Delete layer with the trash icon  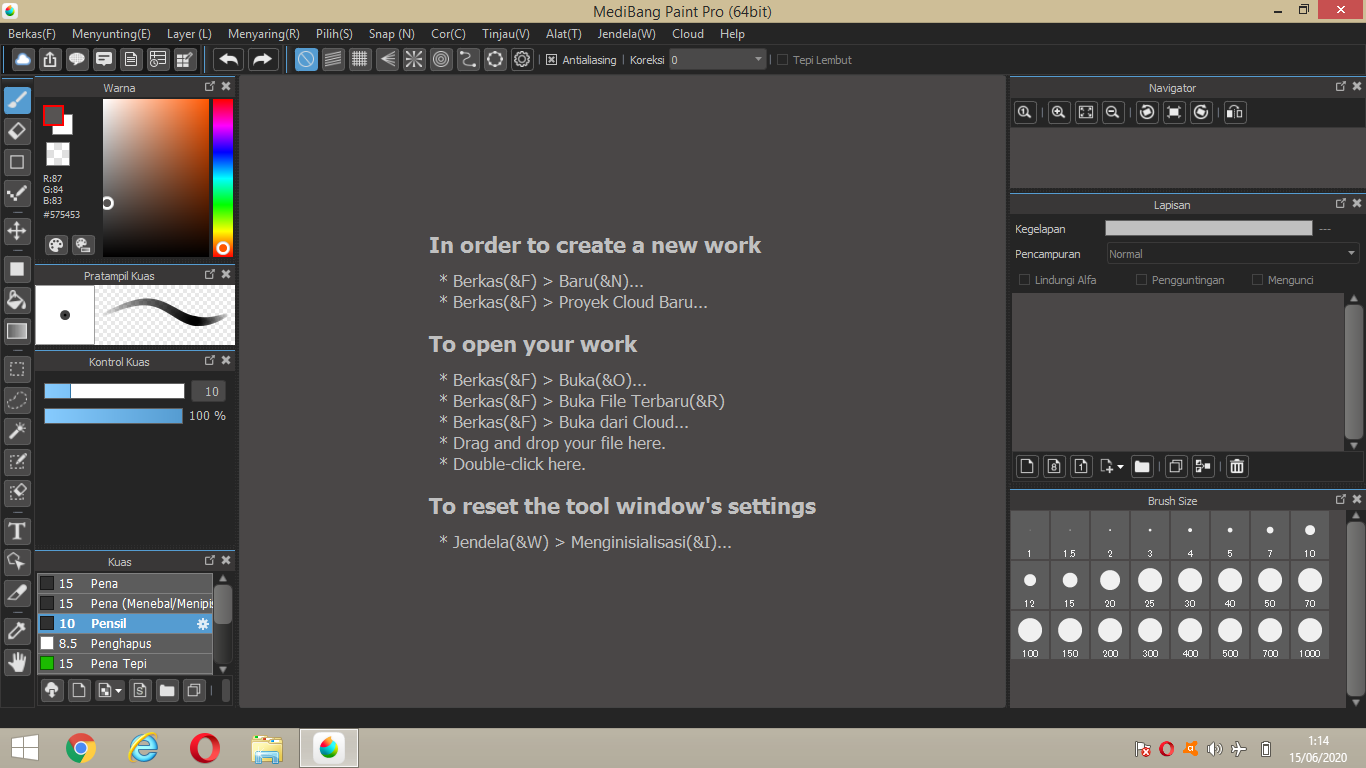pos(1237,466)
